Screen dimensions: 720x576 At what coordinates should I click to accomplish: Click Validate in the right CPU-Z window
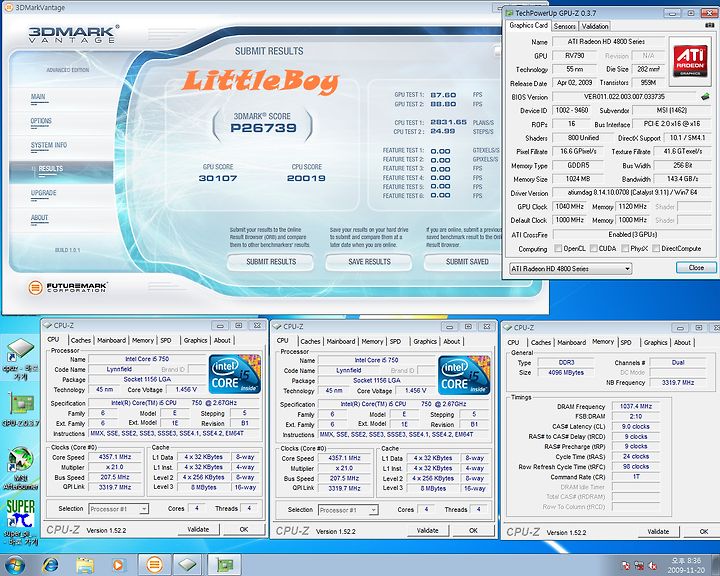coord(658,531)
